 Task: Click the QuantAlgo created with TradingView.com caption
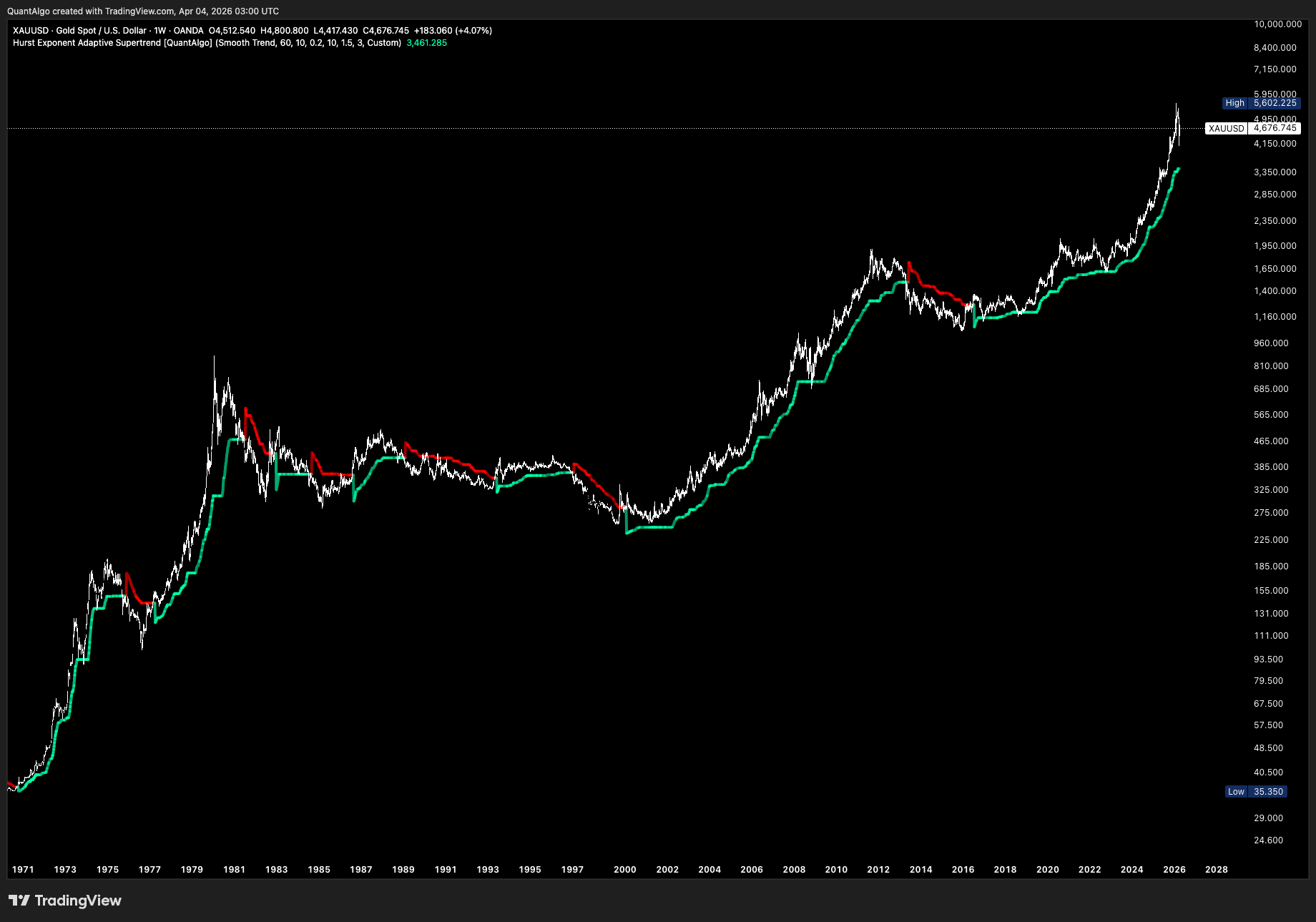tap(143, 11)
